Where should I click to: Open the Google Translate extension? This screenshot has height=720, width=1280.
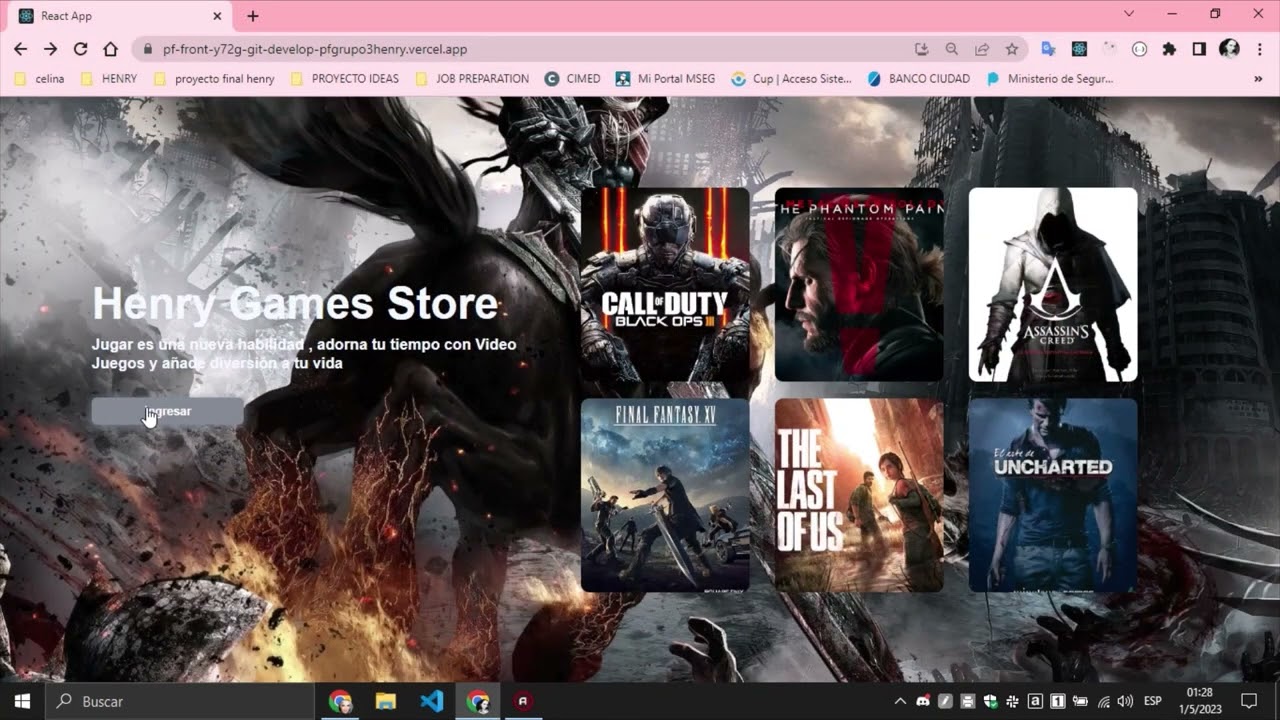(x=1048, y=49)
